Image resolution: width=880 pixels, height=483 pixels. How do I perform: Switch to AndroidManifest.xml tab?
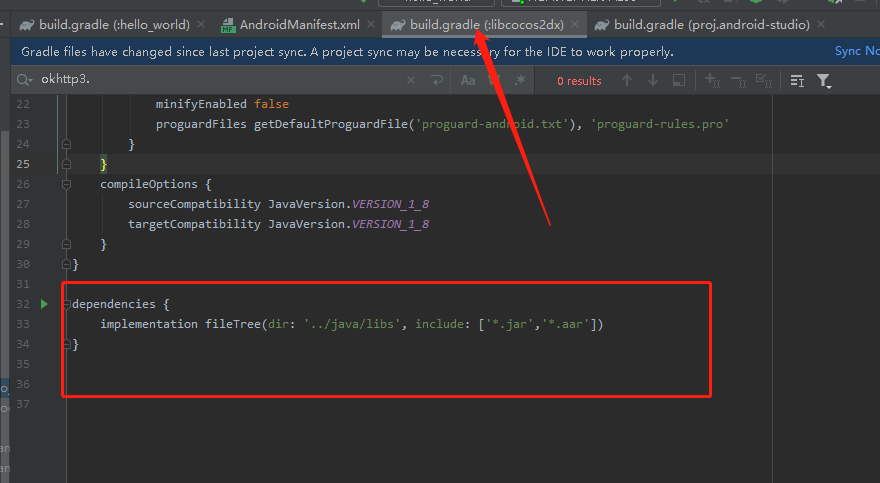pos(300,25)
